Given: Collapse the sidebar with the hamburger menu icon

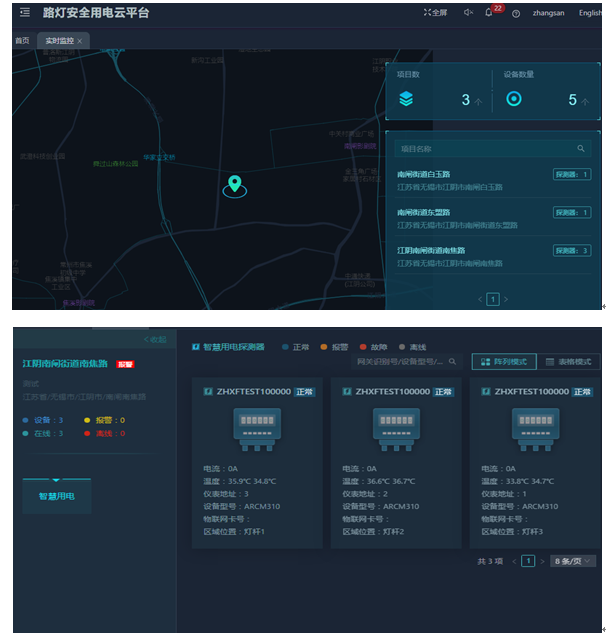Looking at the screenshot, I should click(x=25, y=13).
